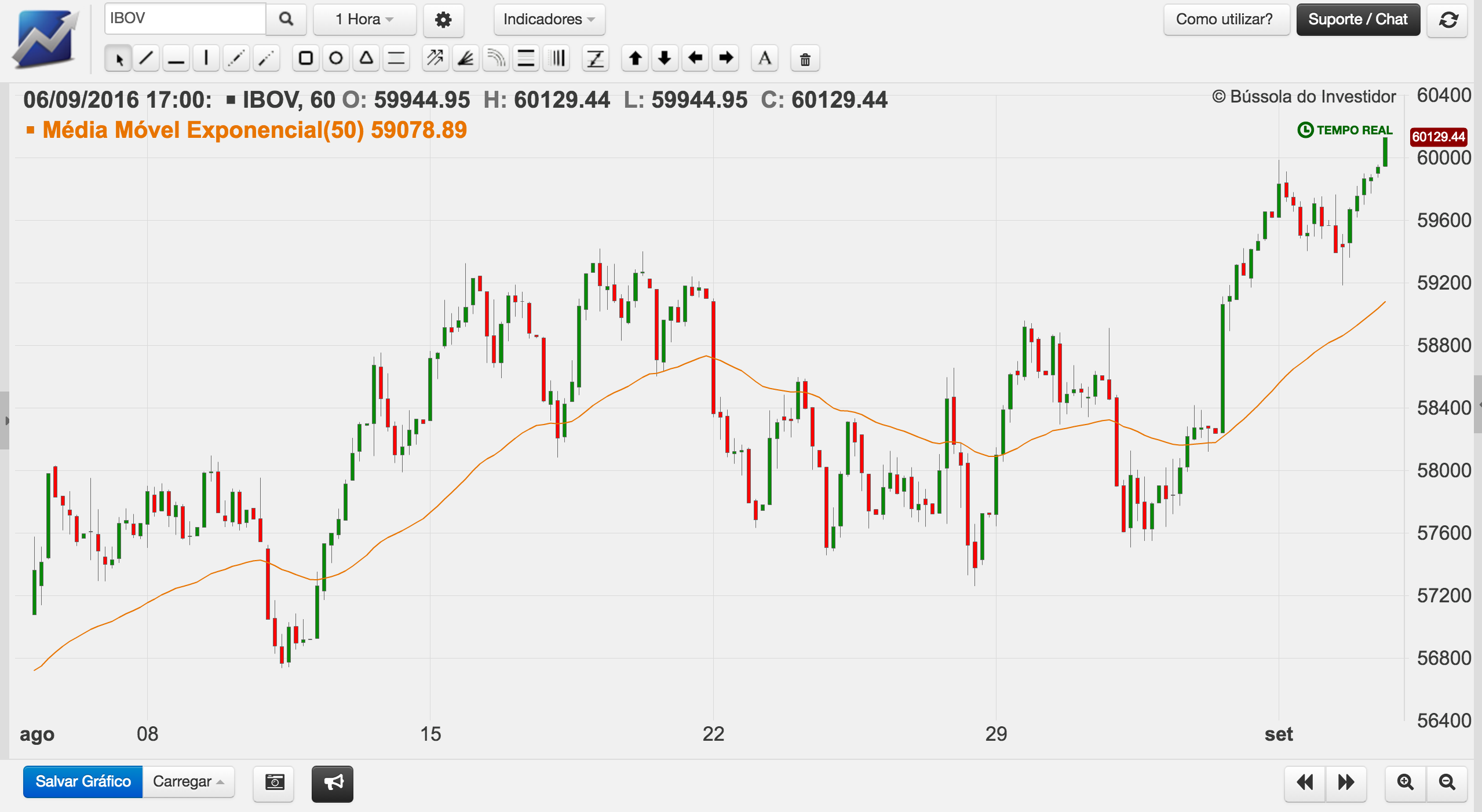
Task: Select the second dashed extended line tool
Action: tap(267, 58)
